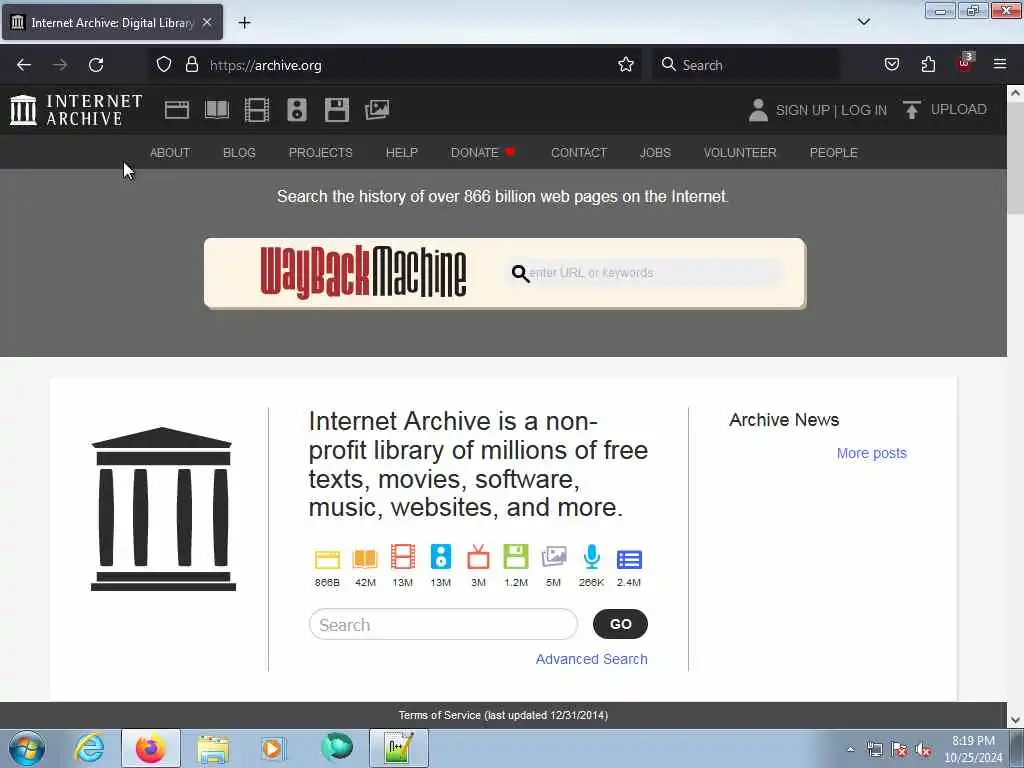
Task: Open the JOBS menu item
Action: (655, 153)
